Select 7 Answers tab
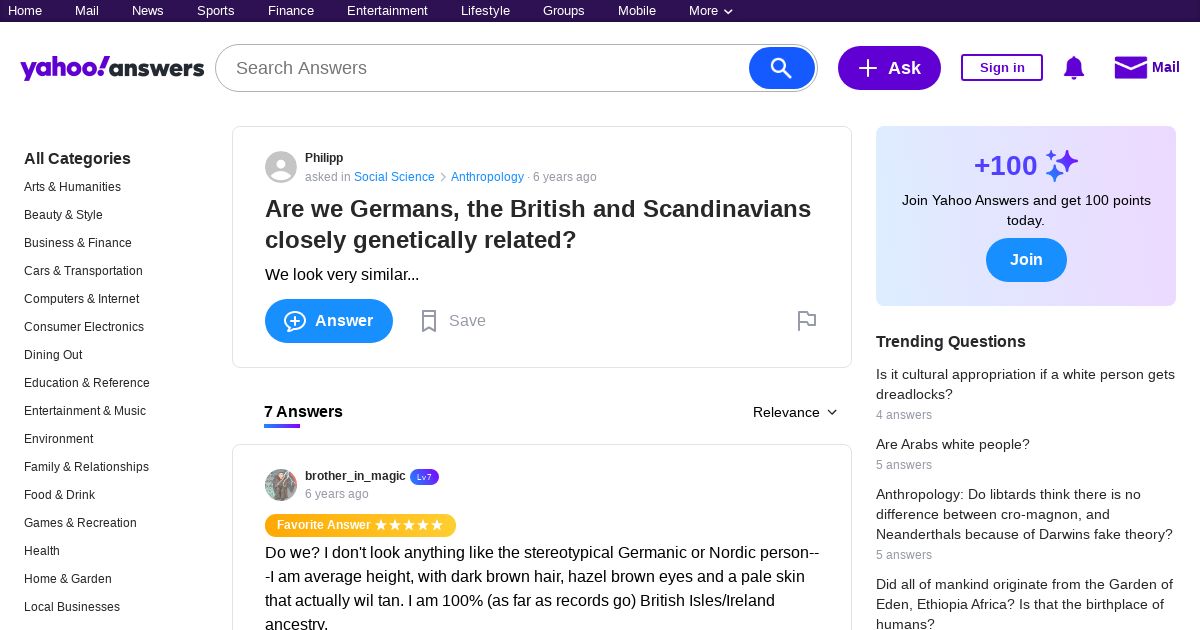This screenshot has width=1200, height=630. (303, 412)
